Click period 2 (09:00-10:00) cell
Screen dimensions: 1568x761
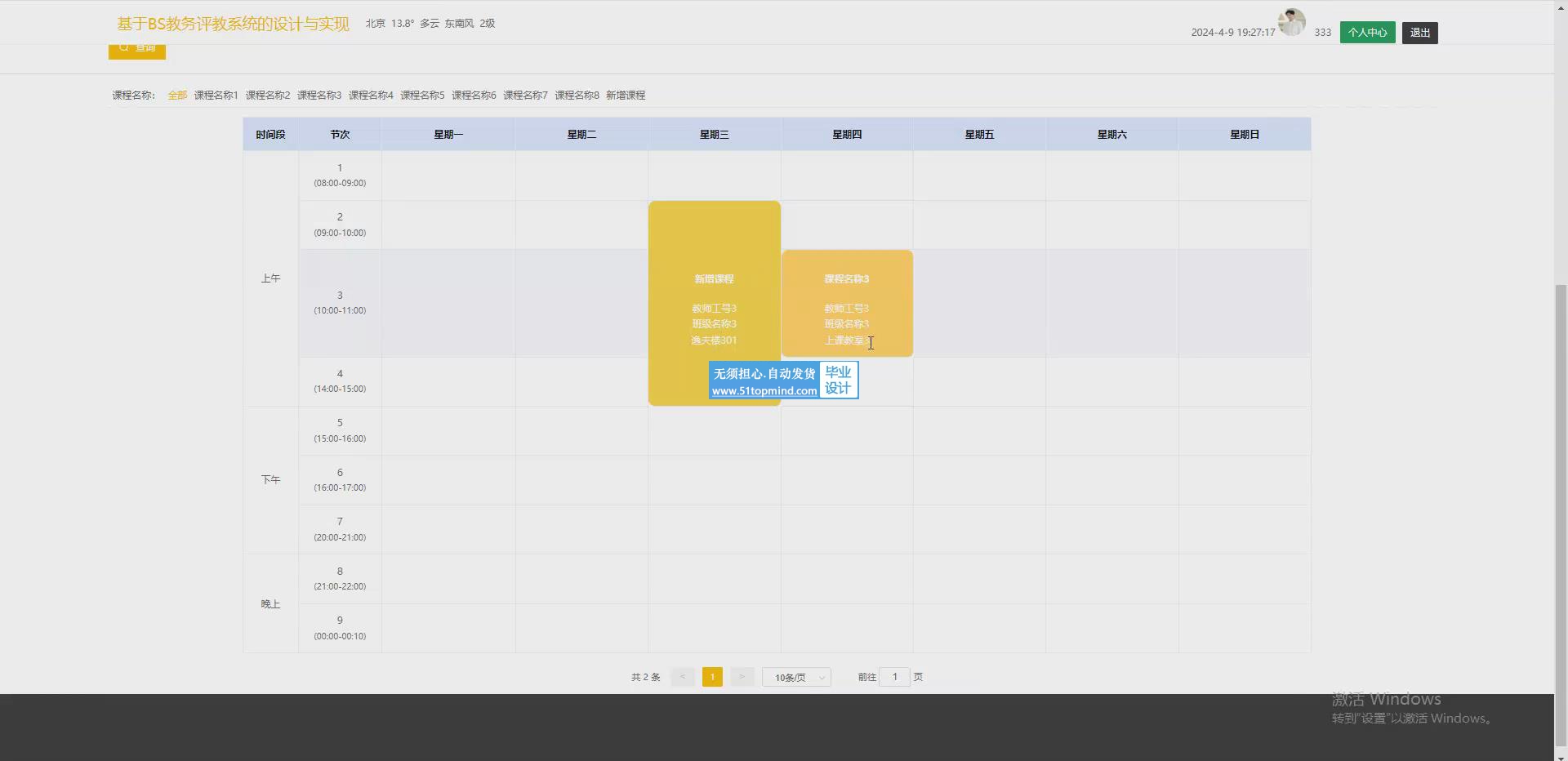[340, 225]
